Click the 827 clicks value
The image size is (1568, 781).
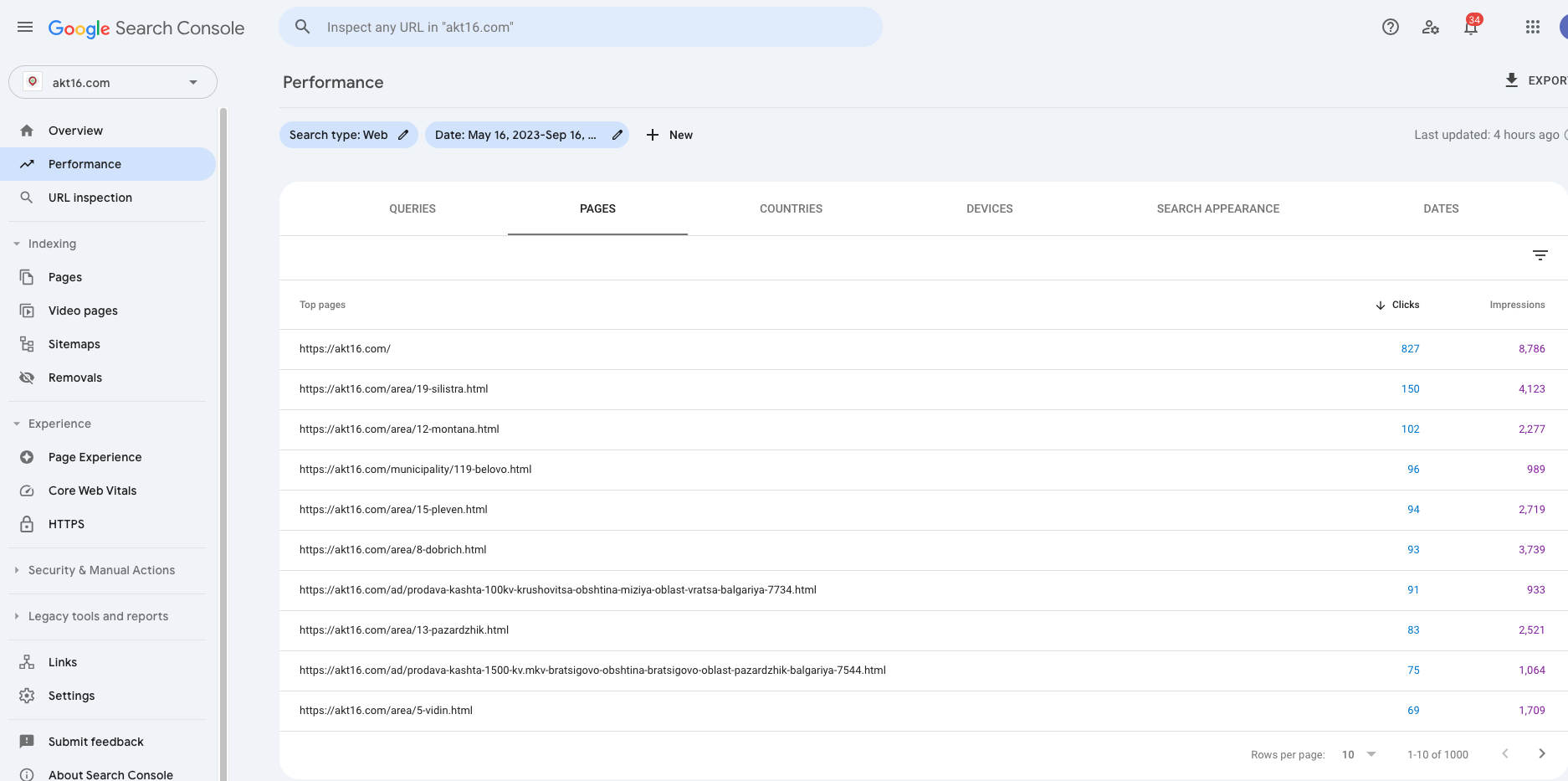click(1410, 349)
